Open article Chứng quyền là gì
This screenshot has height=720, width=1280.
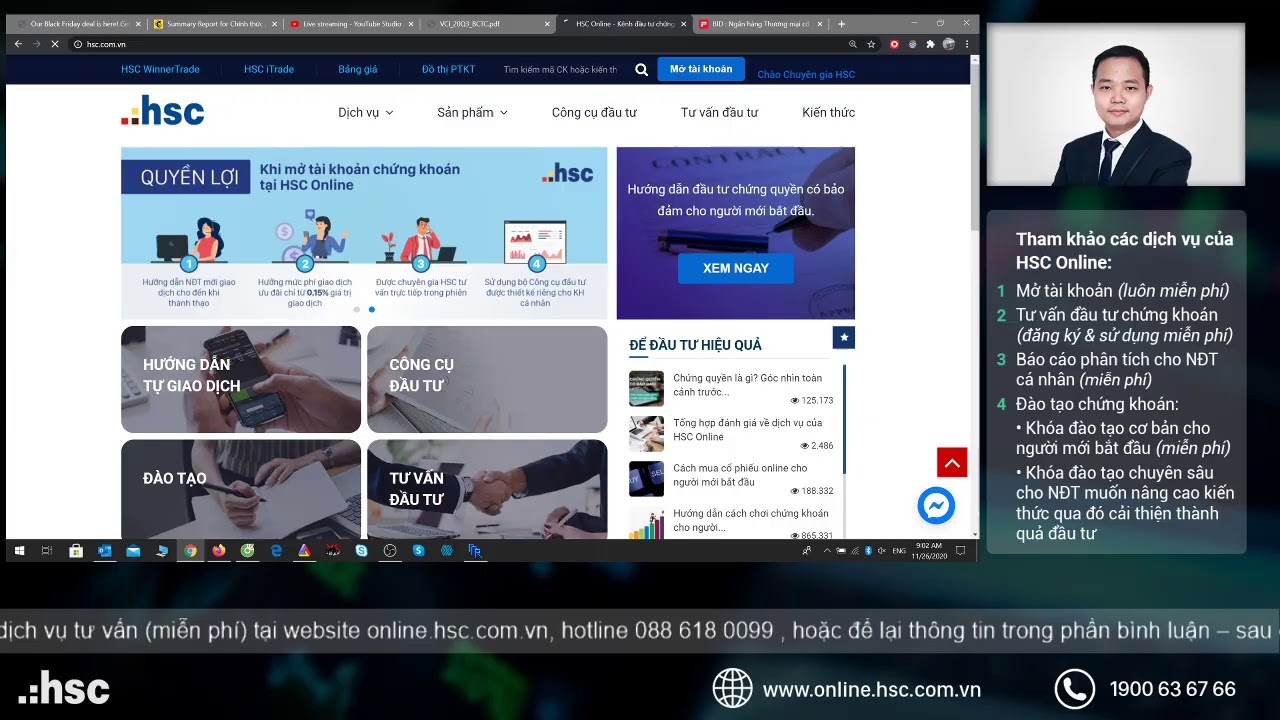(x=748, y=385)
